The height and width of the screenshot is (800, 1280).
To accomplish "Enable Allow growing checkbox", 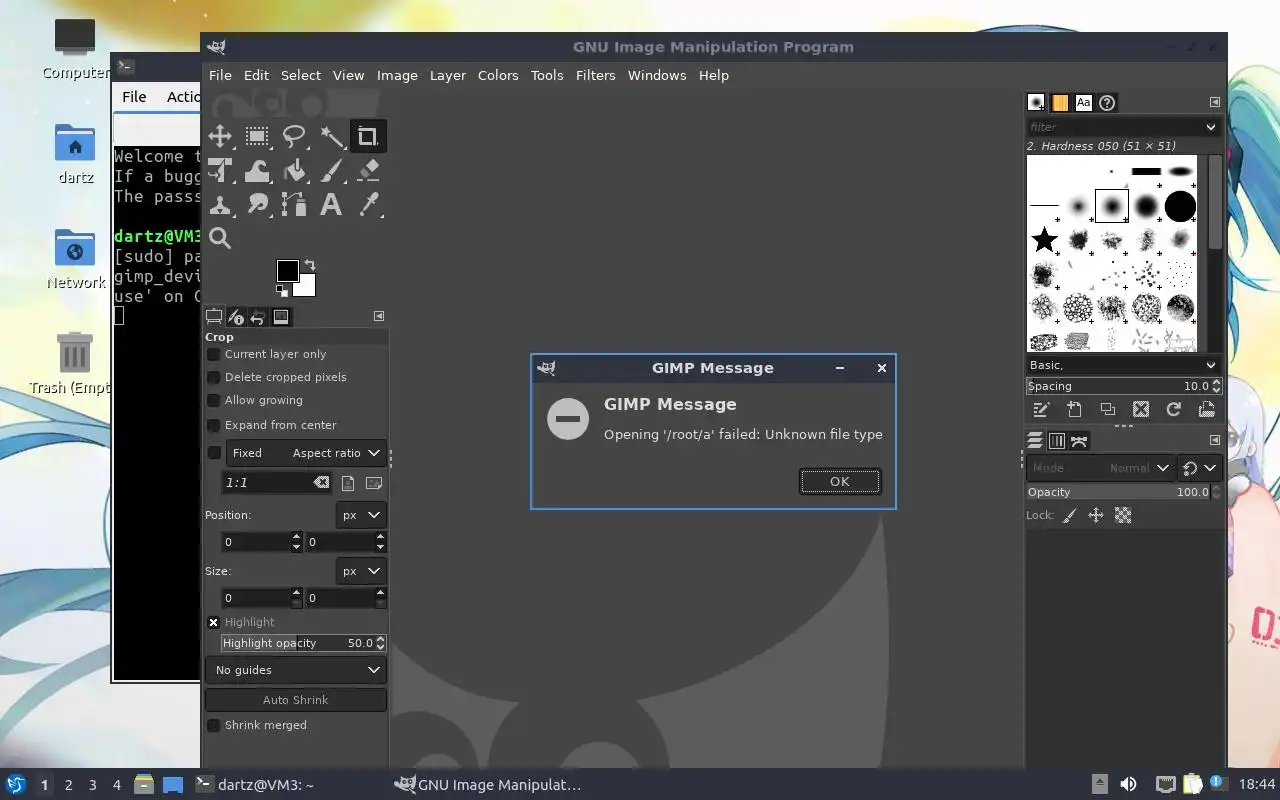I will point(213,400).
